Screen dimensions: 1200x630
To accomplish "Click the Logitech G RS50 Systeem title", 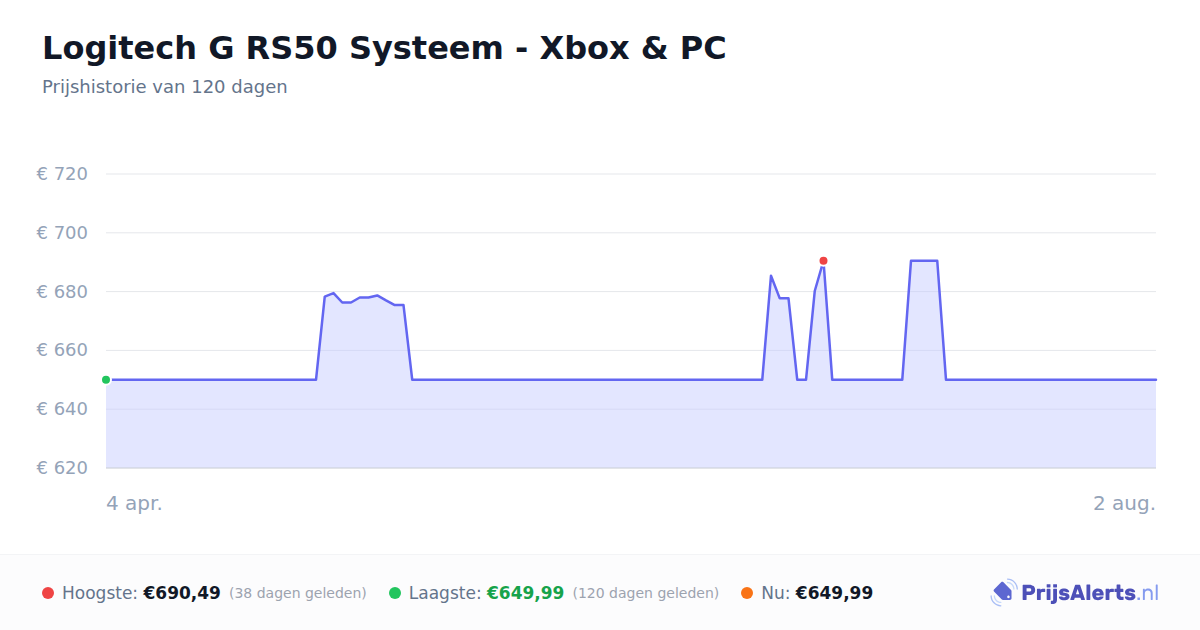I will pos(384,47).
